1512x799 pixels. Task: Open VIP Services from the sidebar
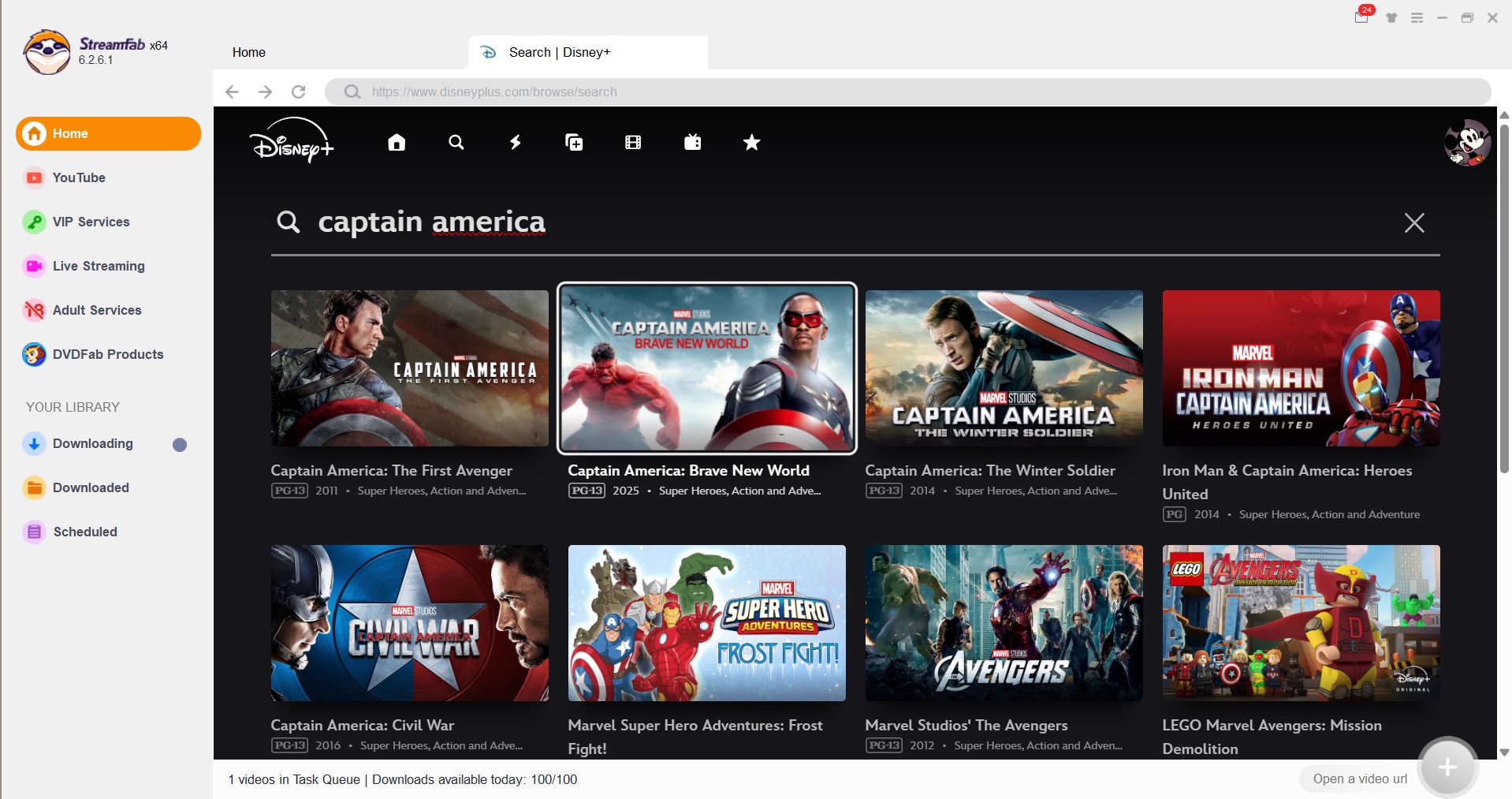click(x=91, y=222)
